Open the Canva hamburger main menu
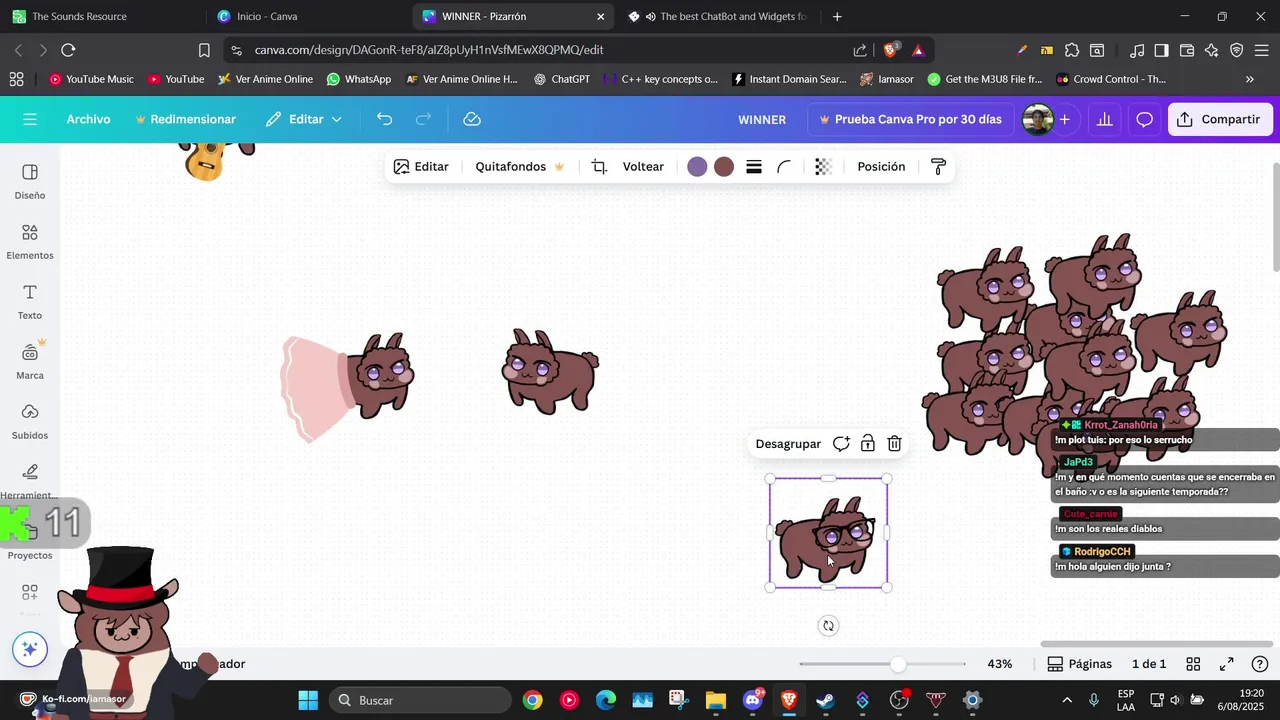 pos(30,119)
